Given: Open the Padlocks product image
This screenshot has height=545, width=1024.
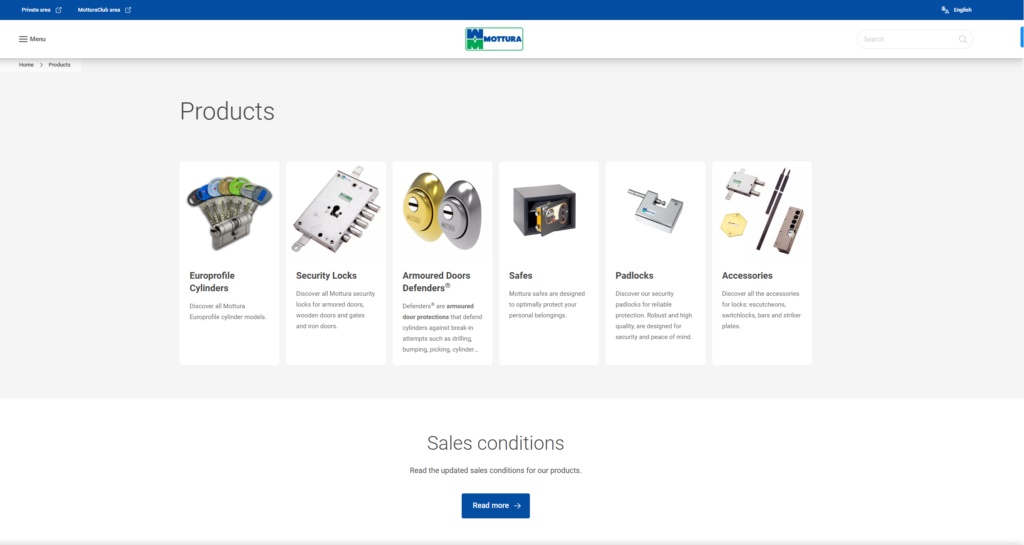Looking at the screenshot, I should pos(656,210).
